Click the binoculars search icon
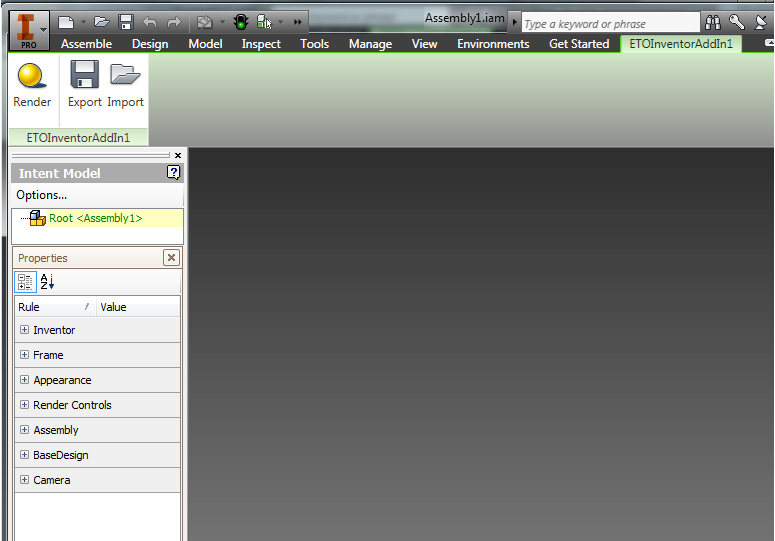The image size is (775, 541). coord(713,22)
